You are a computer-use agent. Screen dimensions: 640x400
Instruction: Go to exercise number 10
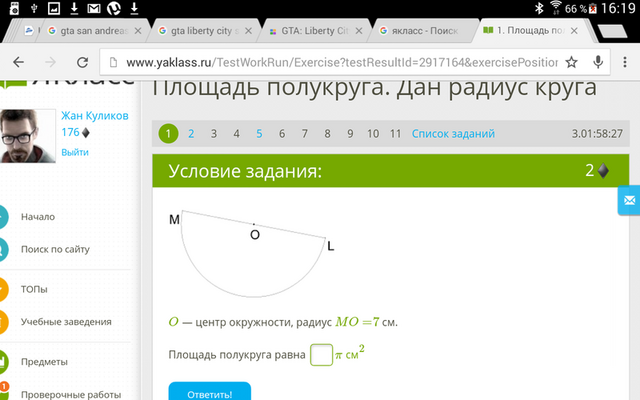[x=373, y=134]
